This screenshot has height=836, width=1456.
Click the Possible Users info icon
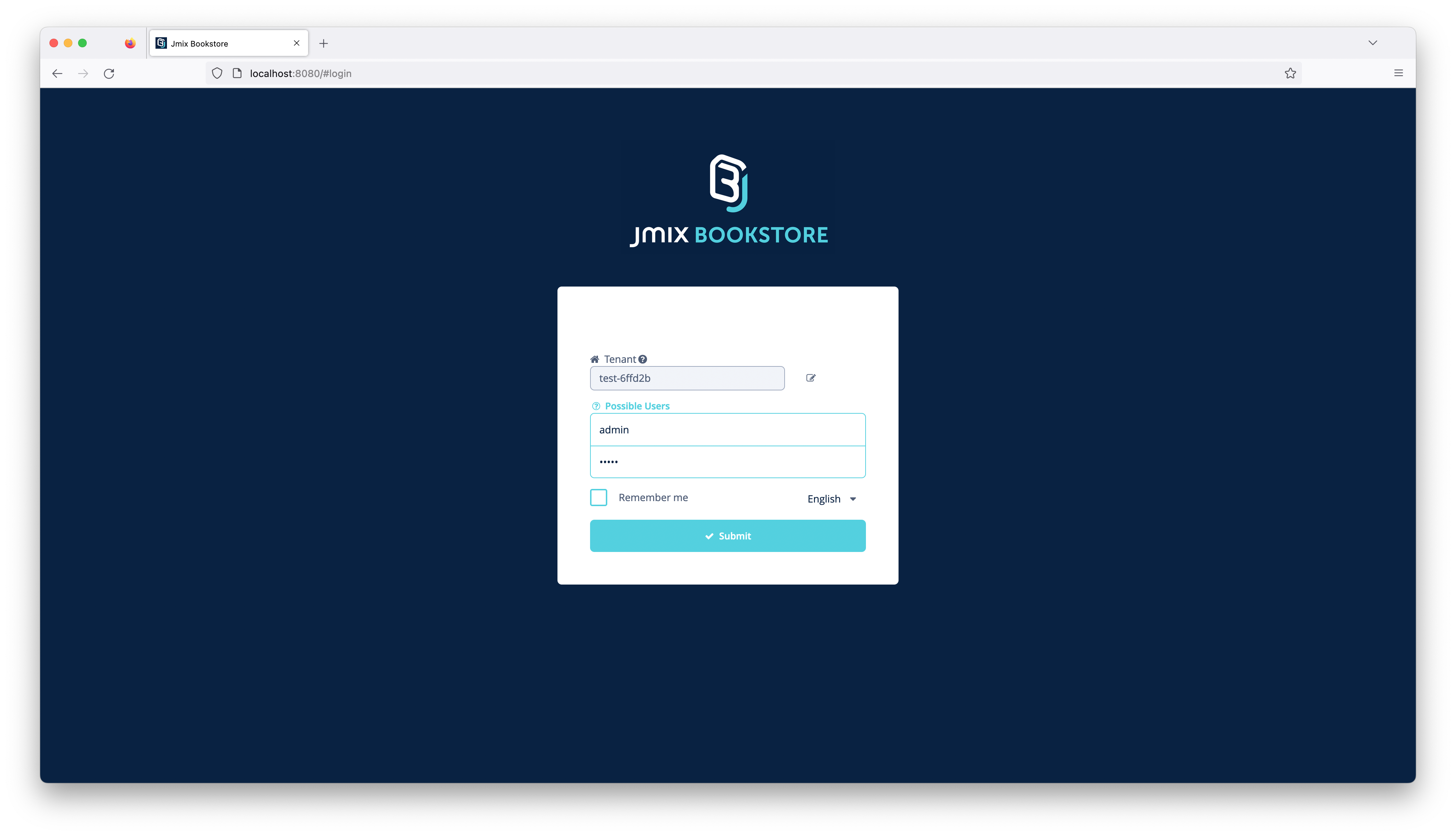(596, 405)
